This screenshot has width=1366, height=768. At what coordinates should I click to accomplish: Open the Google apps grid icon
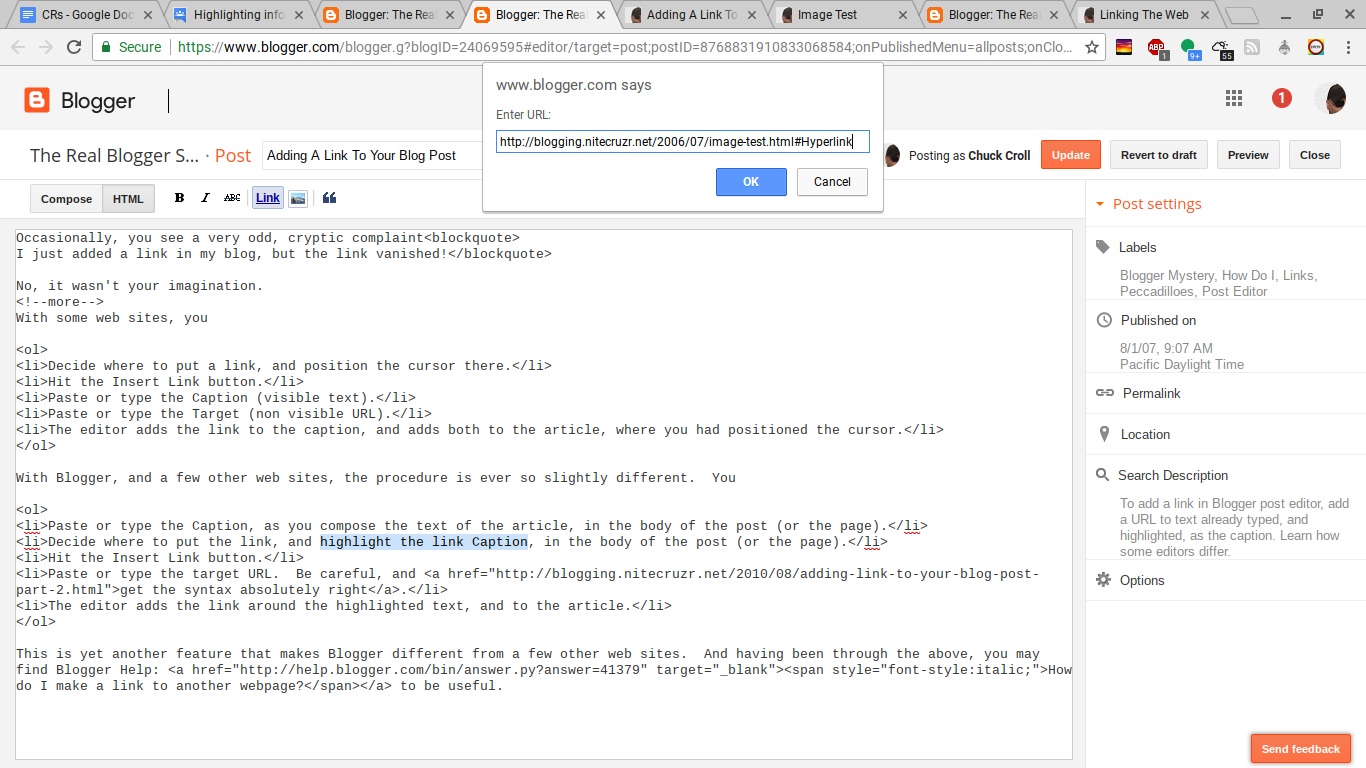[x=1233, y=98]
